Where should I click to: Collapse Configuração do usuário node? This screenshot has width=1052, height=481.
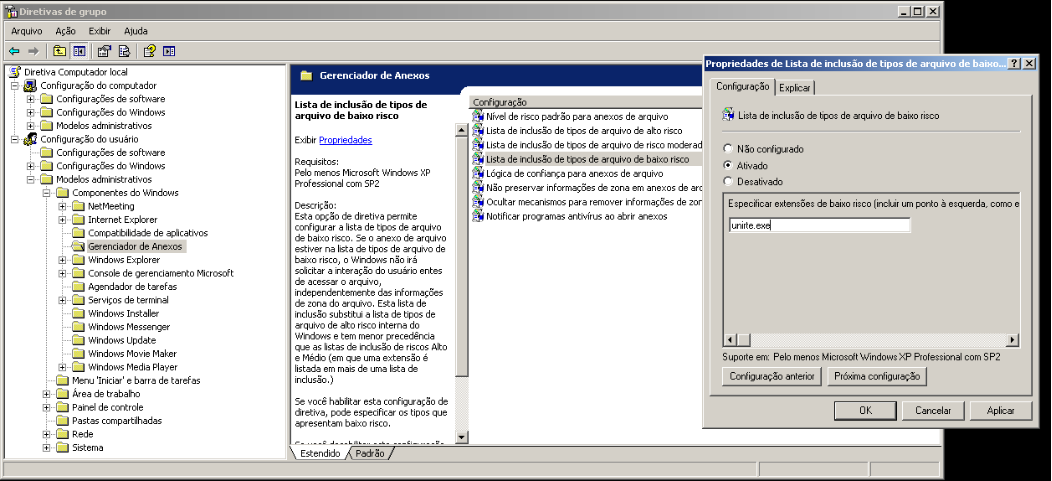(x=14, y=139)
